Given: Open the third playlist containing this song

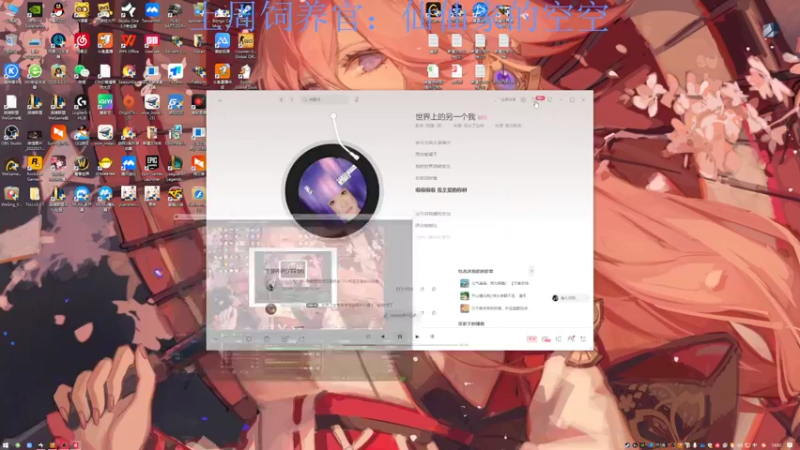Looking at the screenshot, I should click(x=494, y=308).
